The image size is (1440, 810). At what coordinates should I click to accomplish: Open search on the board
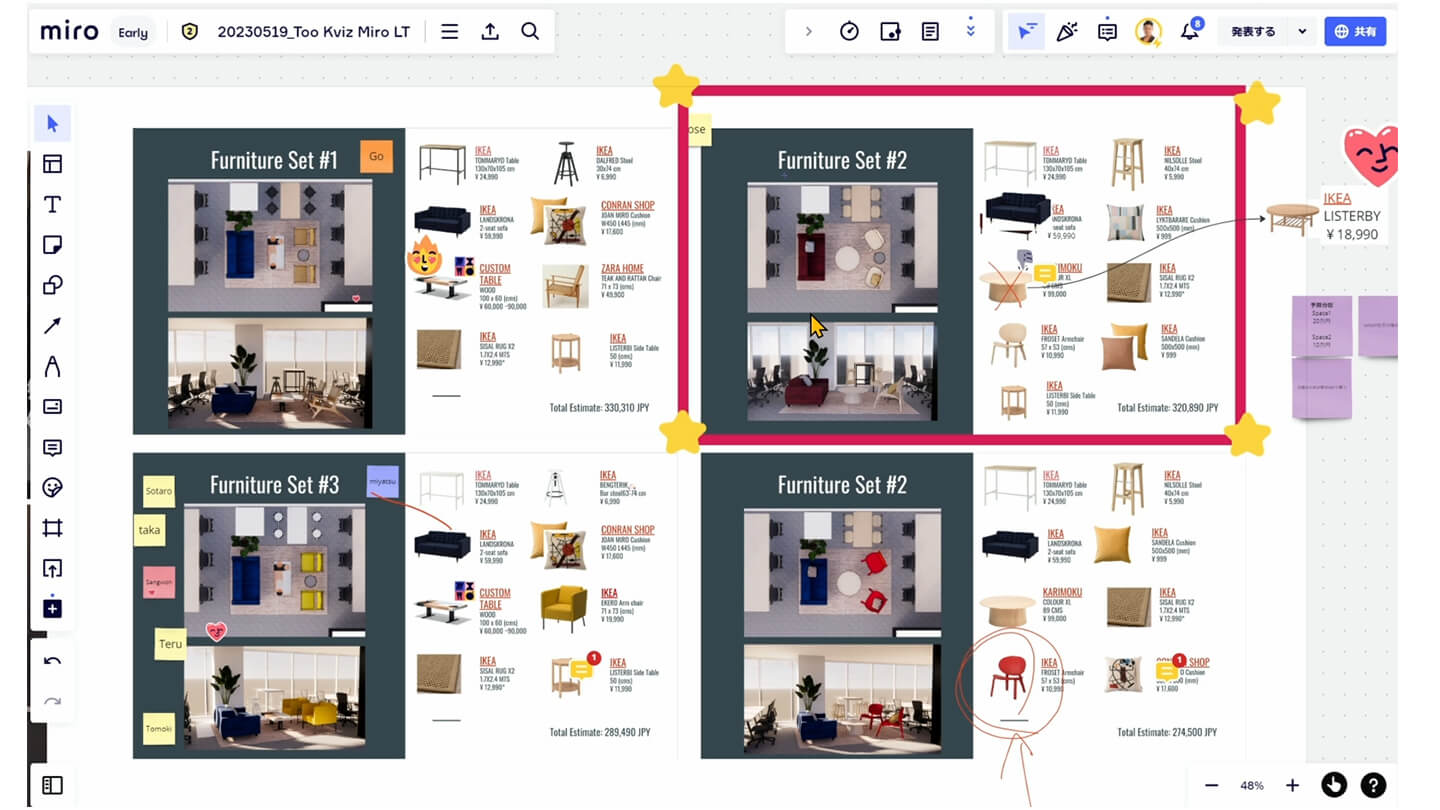(530, 32)
